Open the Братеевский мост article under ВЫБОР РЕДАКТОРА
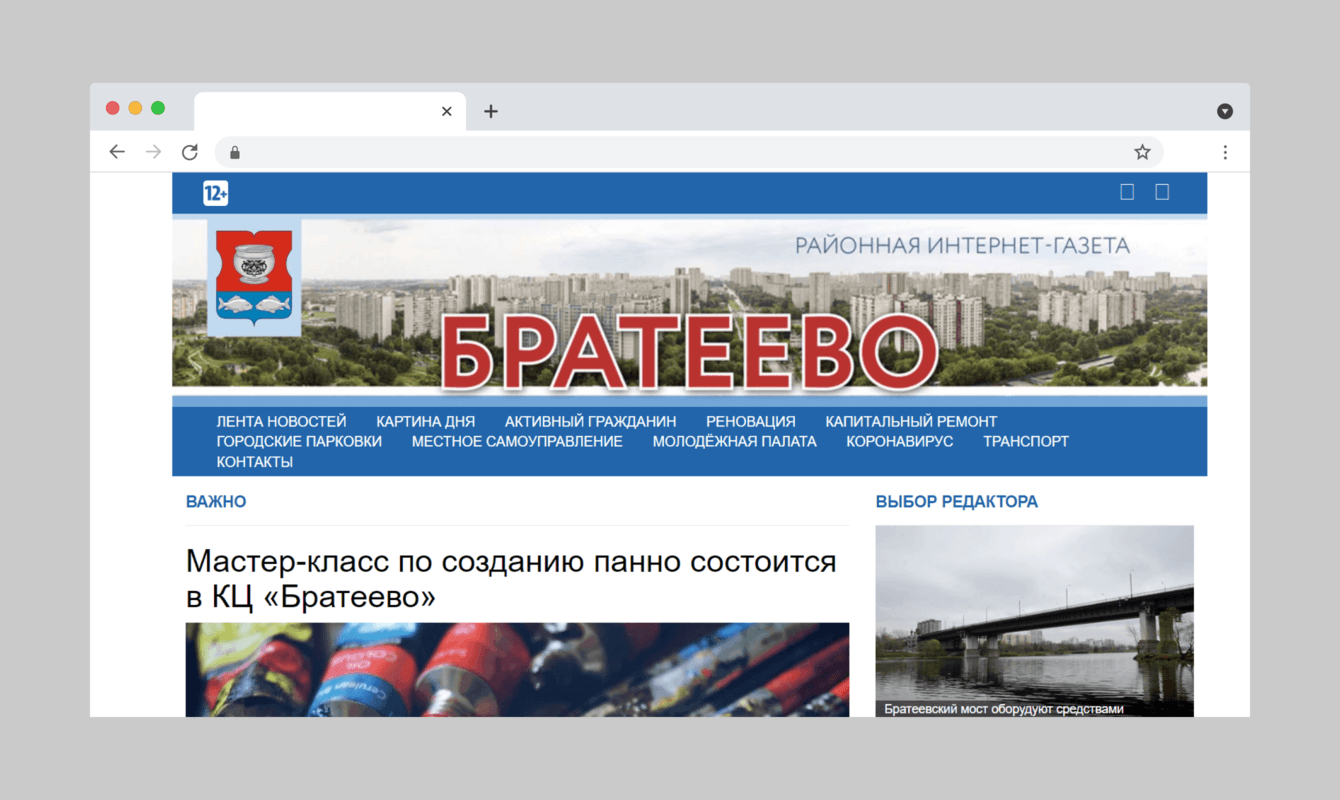This screenshot has height=800, width=1340. click(1033, 620)
